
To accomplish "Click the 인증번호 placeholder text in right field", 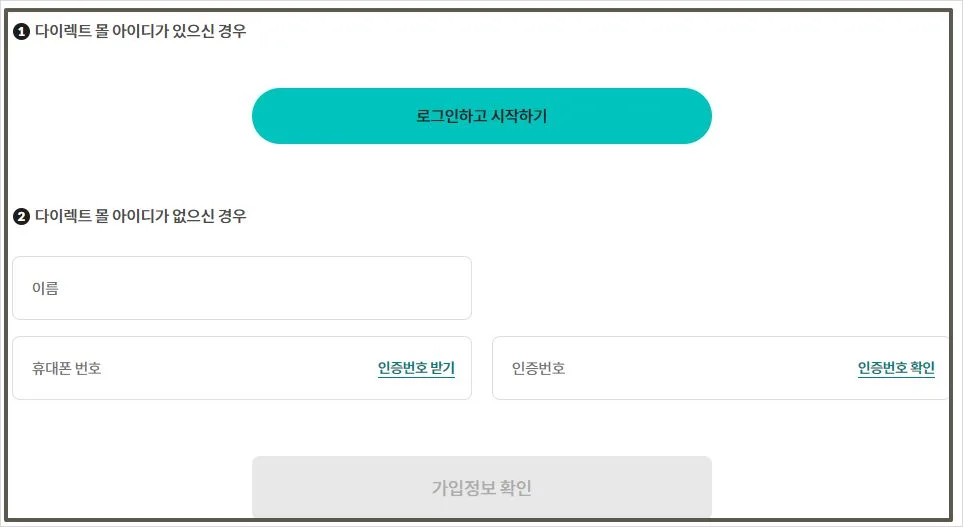I will (539, 368).
